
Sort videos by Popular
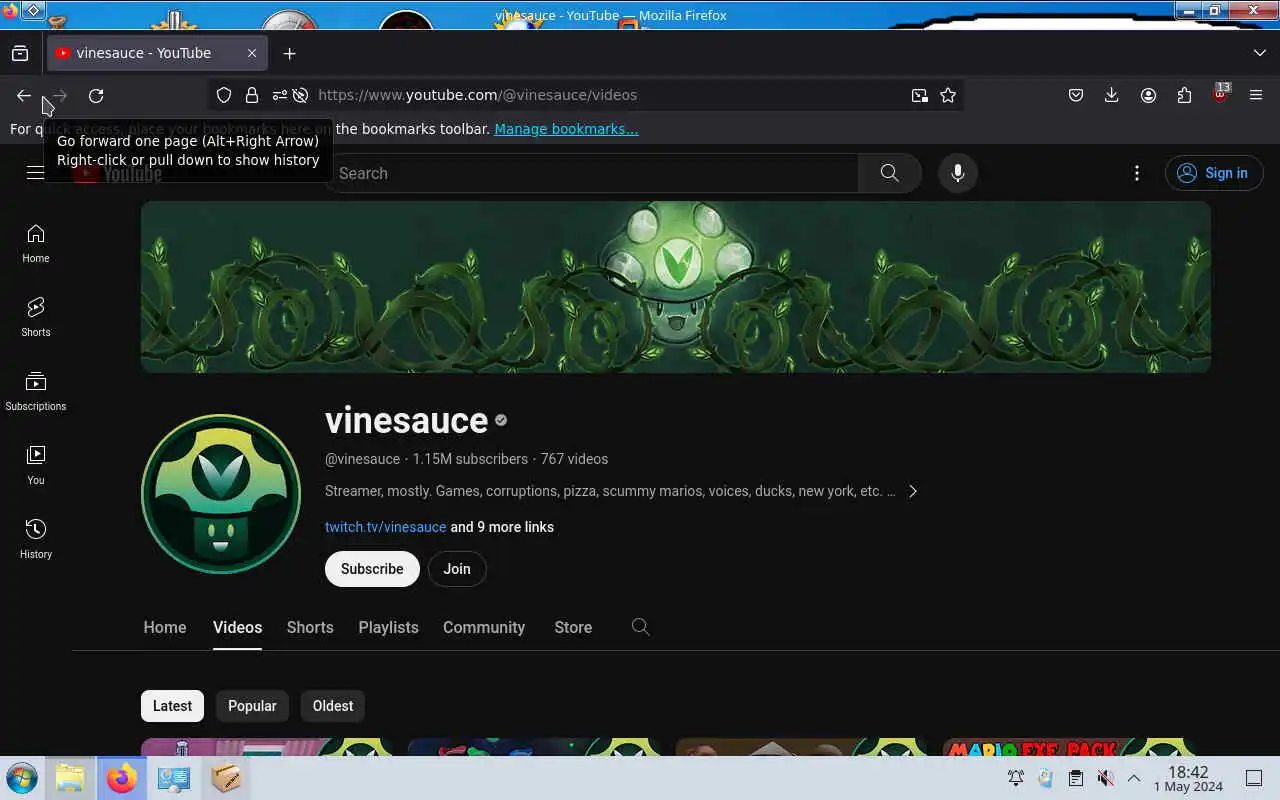tap(252, 706)
